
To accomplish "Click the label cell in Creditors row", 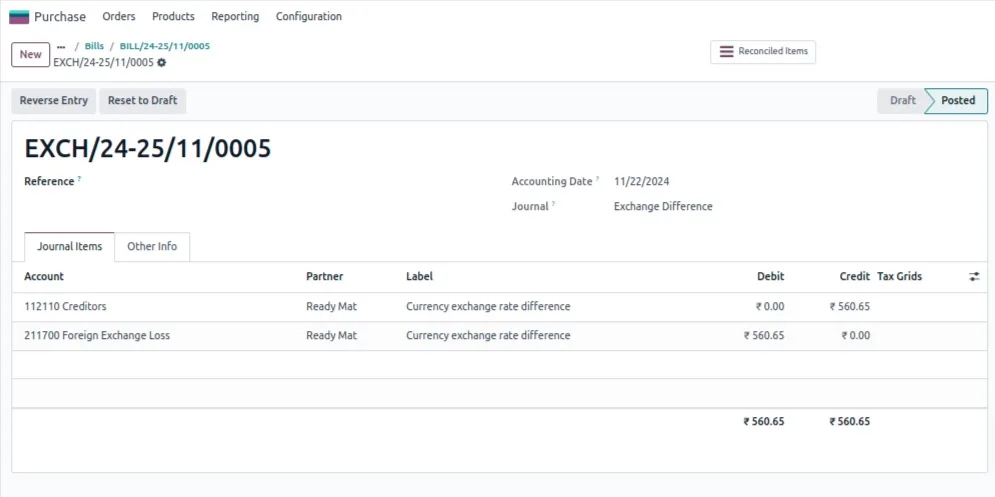I will point(488,307).
